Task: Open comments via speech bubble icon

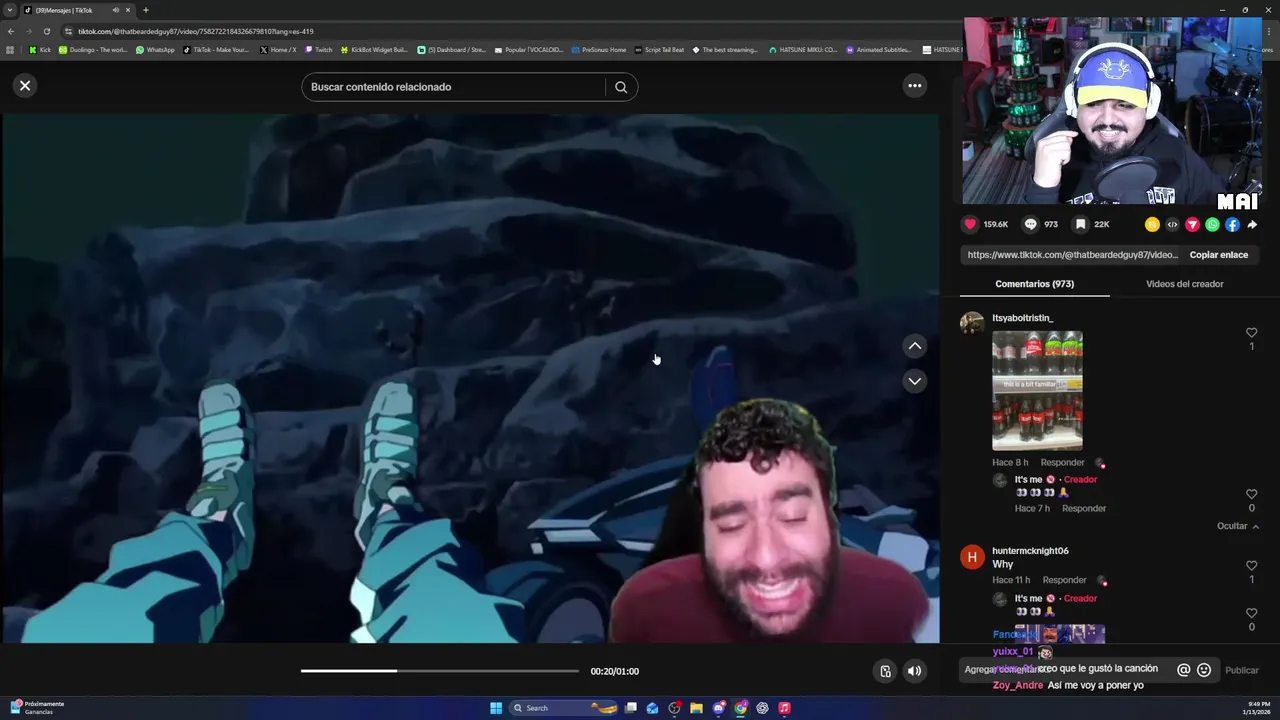Action: 1030,225
